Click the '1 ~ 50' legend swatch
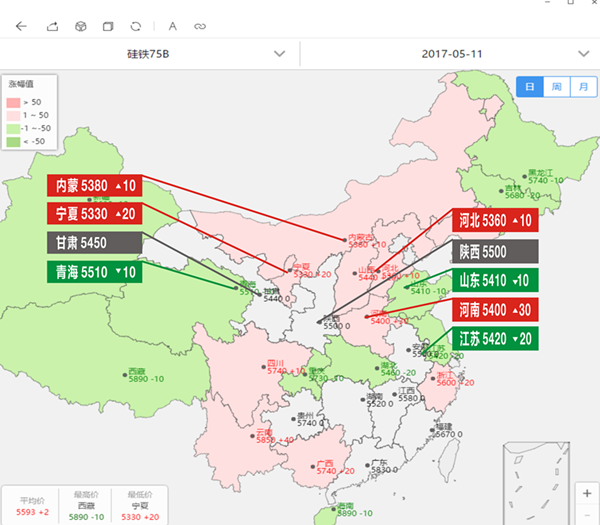The width and height of the screenshot is (600, 525). [13, 116]
